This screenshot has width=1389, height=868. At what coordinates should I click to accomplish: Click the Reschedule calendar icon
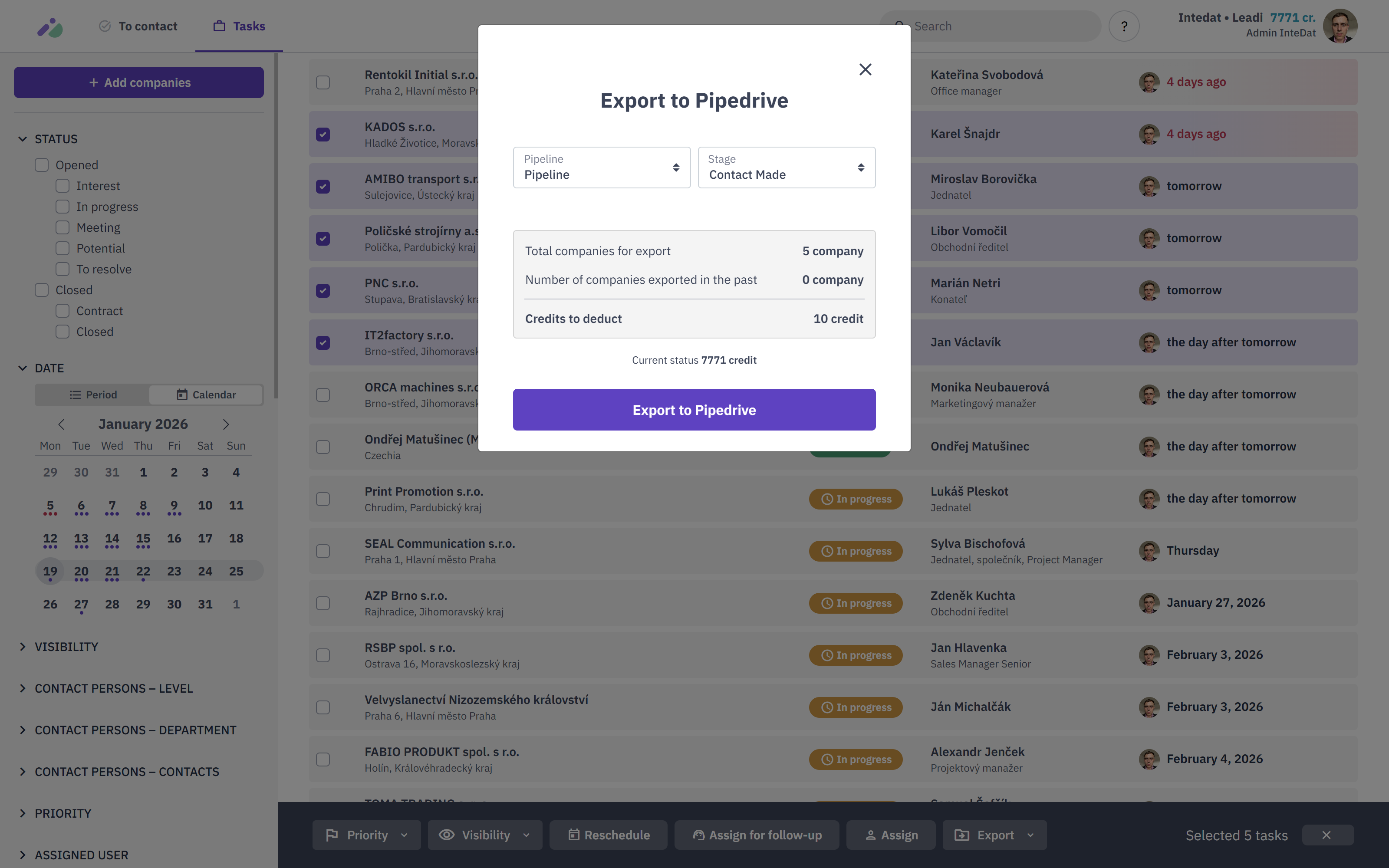coord(573,835)
